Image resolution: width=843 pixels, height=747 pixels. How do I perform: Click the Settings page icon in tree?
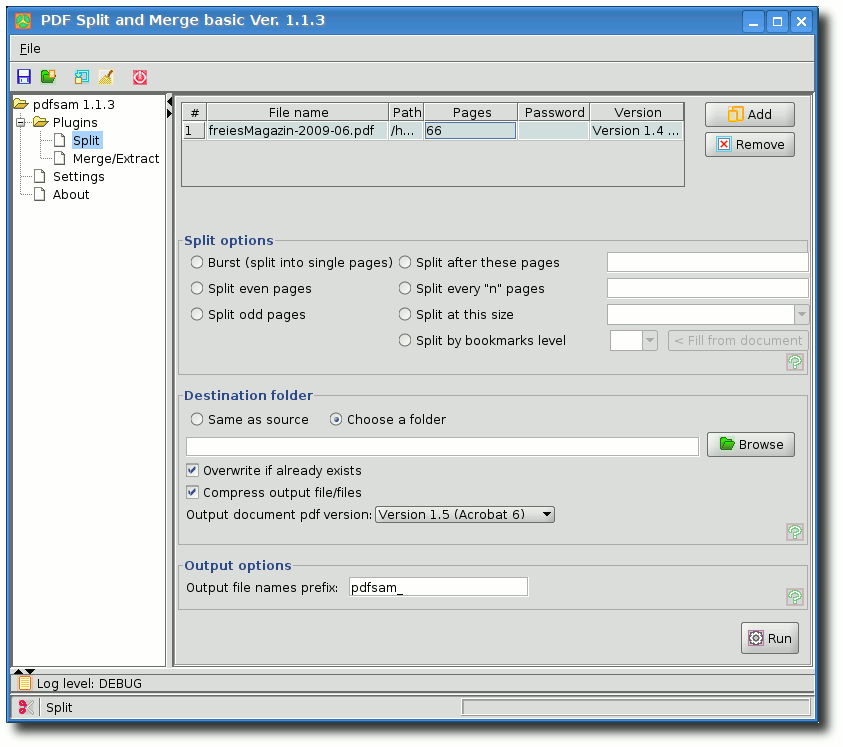coord(40,176)
